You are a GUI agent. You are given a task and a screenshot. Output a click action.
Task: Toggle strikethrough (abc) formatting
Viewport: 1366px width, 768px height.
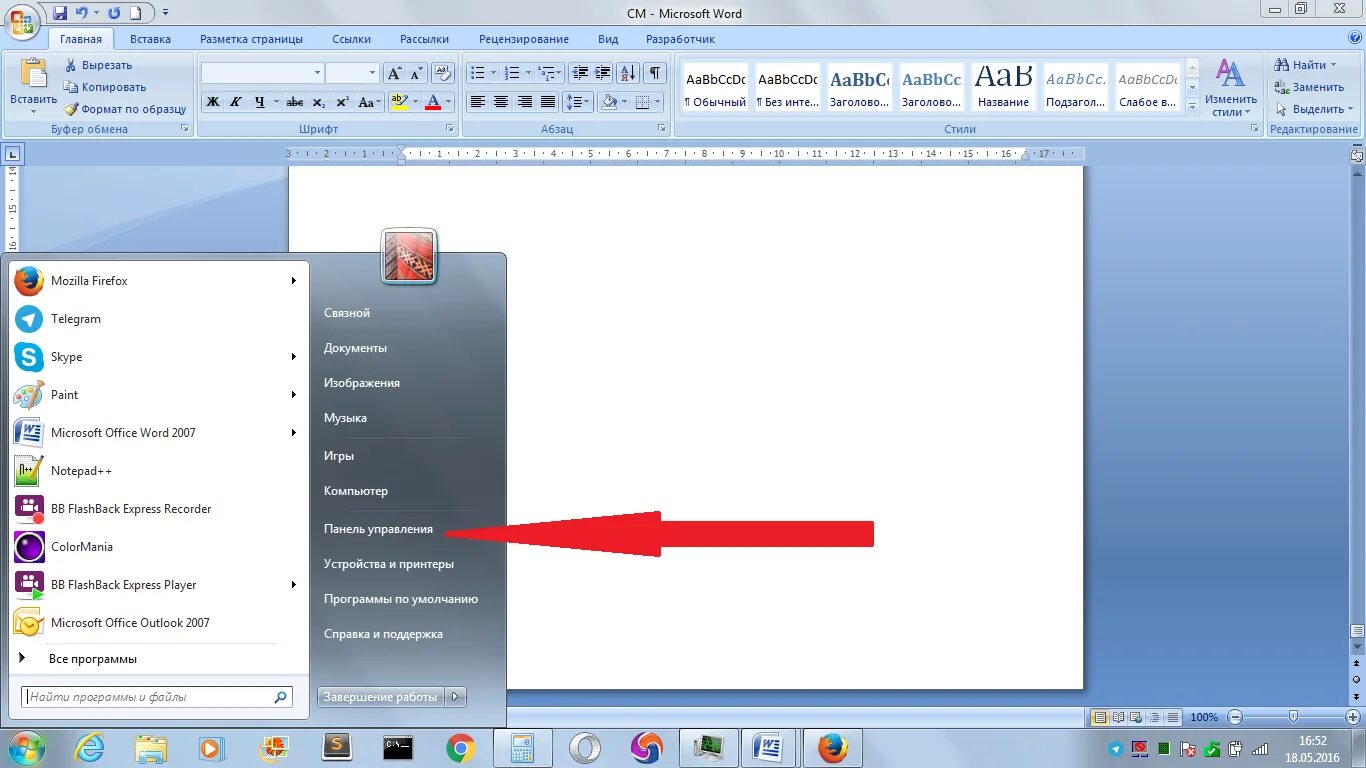point(295,102)
